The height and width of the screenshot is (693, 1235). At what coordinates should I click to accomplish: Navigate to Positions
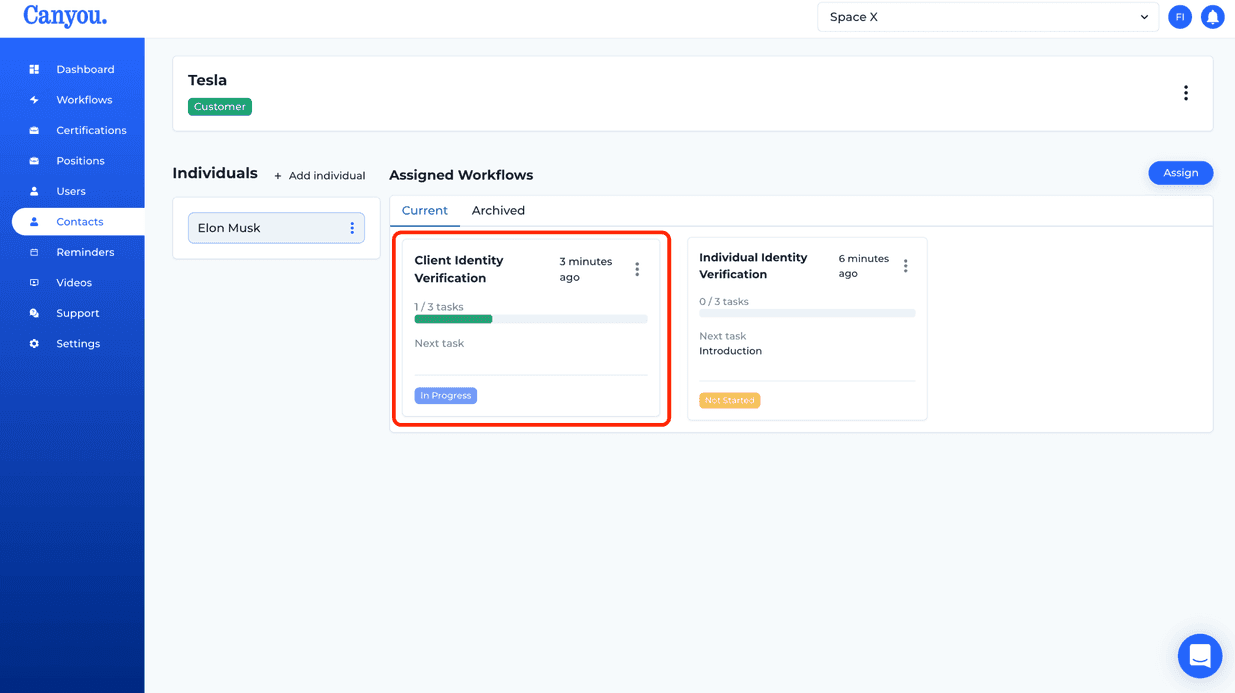coord(80,160)
